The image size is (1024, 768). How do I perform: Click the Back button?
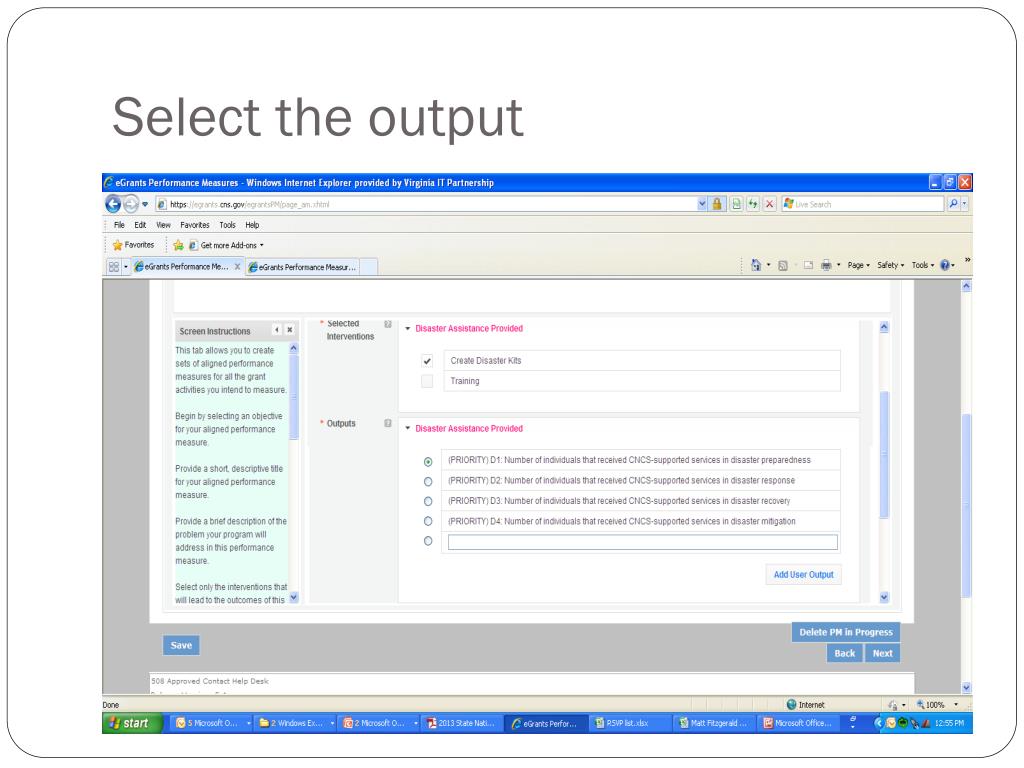tap(844, 653)
